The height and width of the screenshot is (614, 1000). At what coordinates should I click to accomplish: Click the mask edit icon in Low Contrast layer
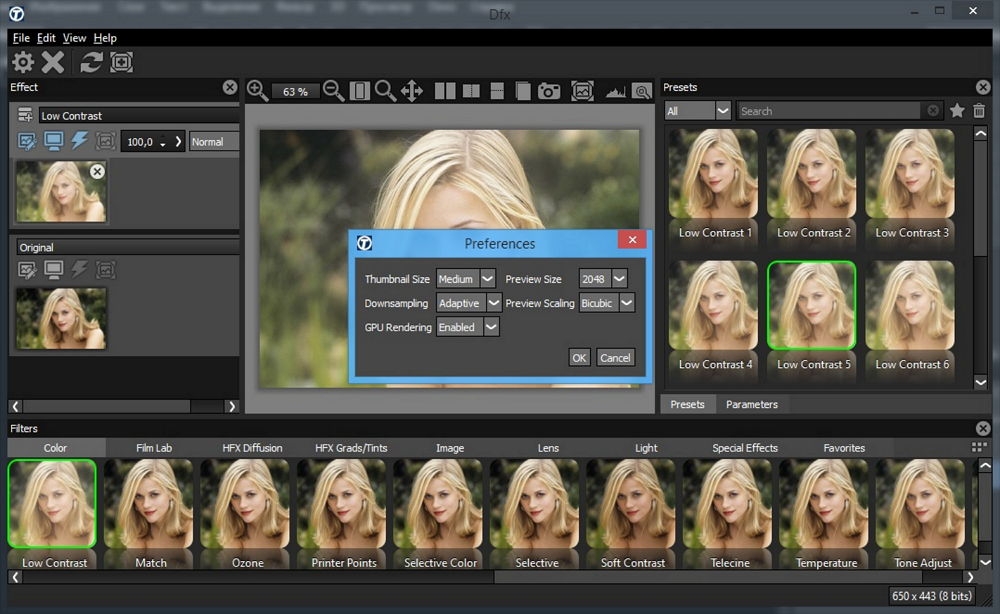pyautogui.click(x=27, y=141)
